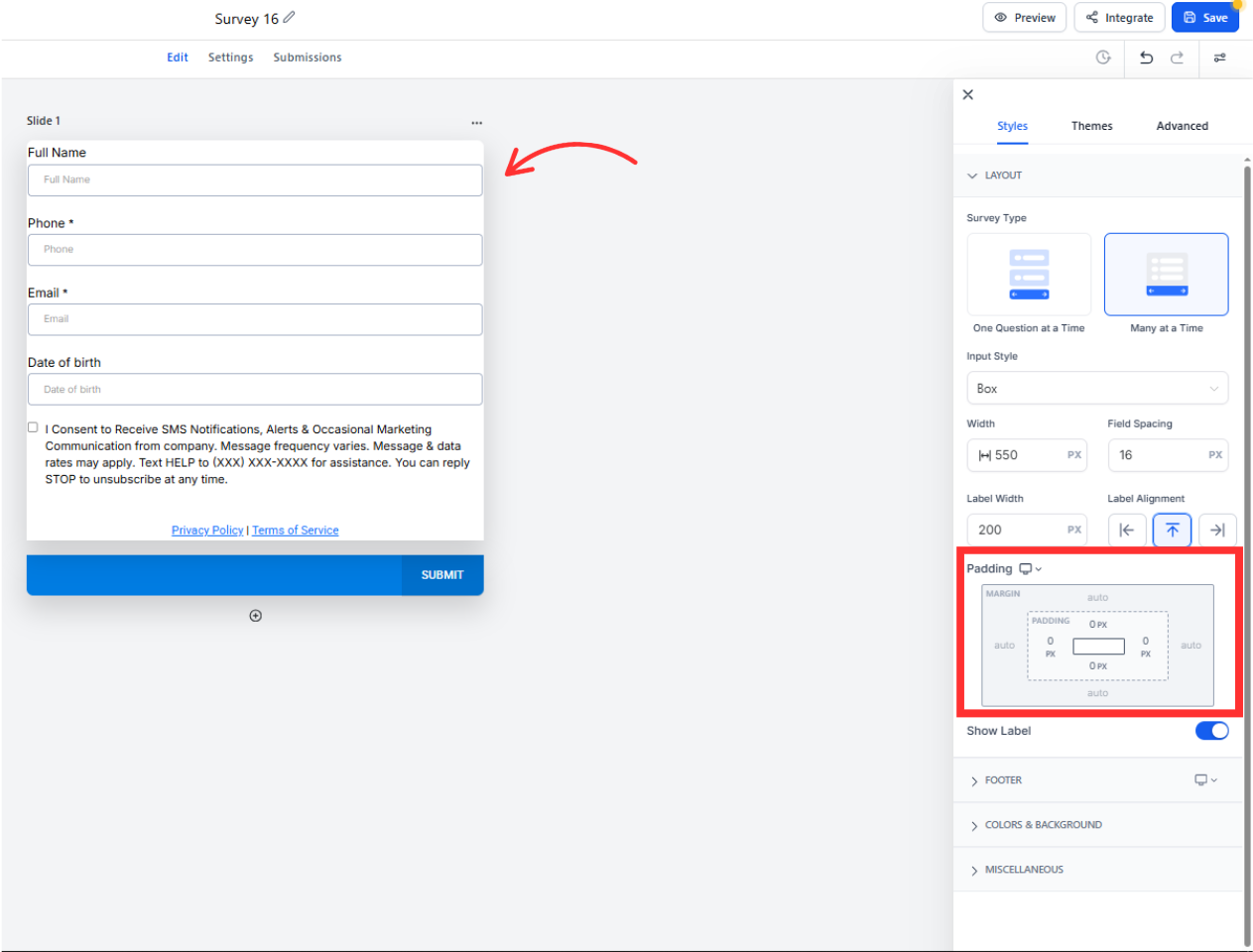Switch to the Themes tab
This screenshot has width=1253, height=952.
coord(1091,126)
